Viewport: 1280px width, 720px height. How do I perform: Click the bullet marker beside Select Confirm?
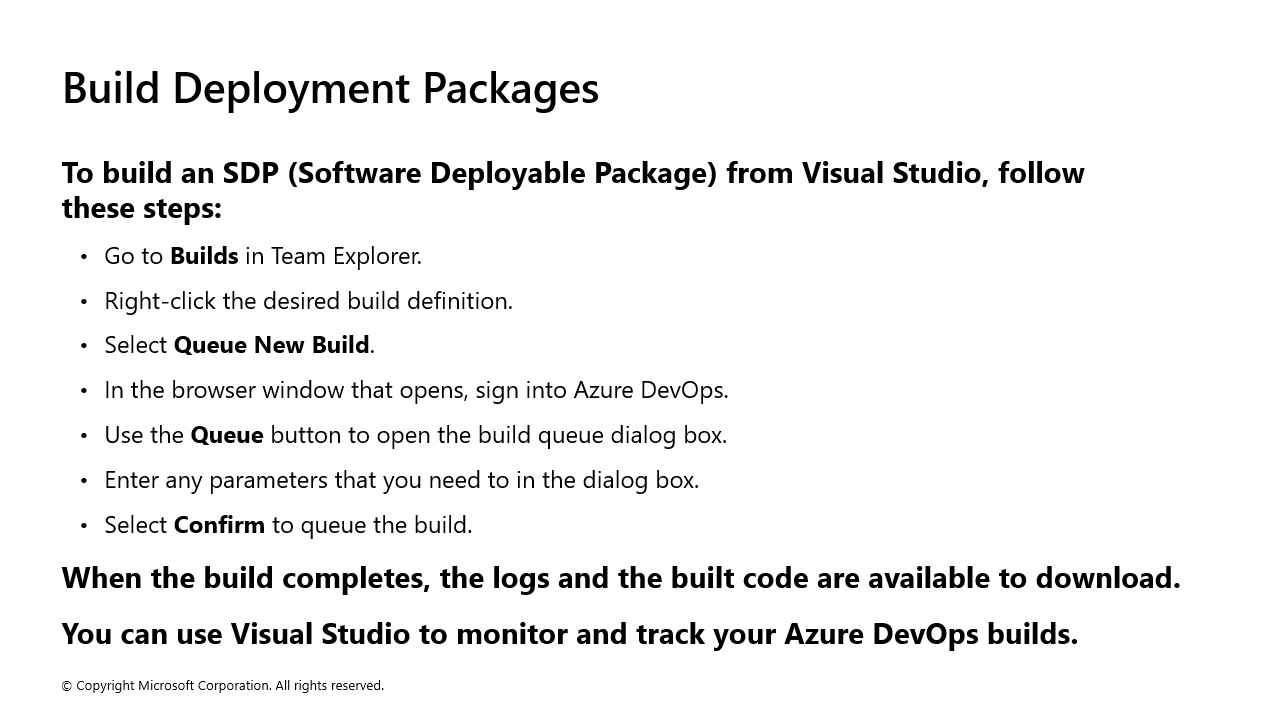tap(84, 525)
